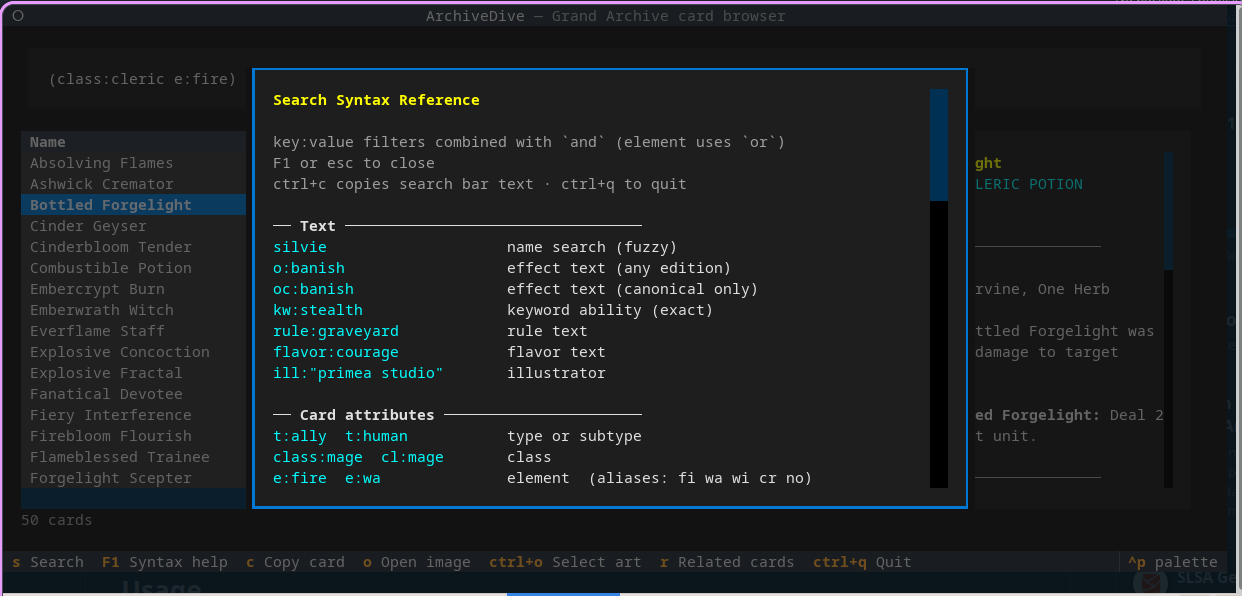
Task: Click the red icon at bottom right
Action: [x=1151, y=581]
